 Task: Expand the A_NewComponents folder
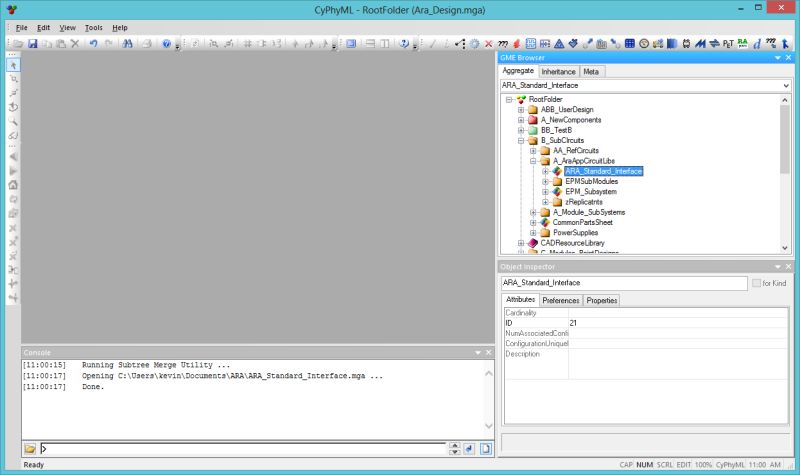tap(521, 120)
